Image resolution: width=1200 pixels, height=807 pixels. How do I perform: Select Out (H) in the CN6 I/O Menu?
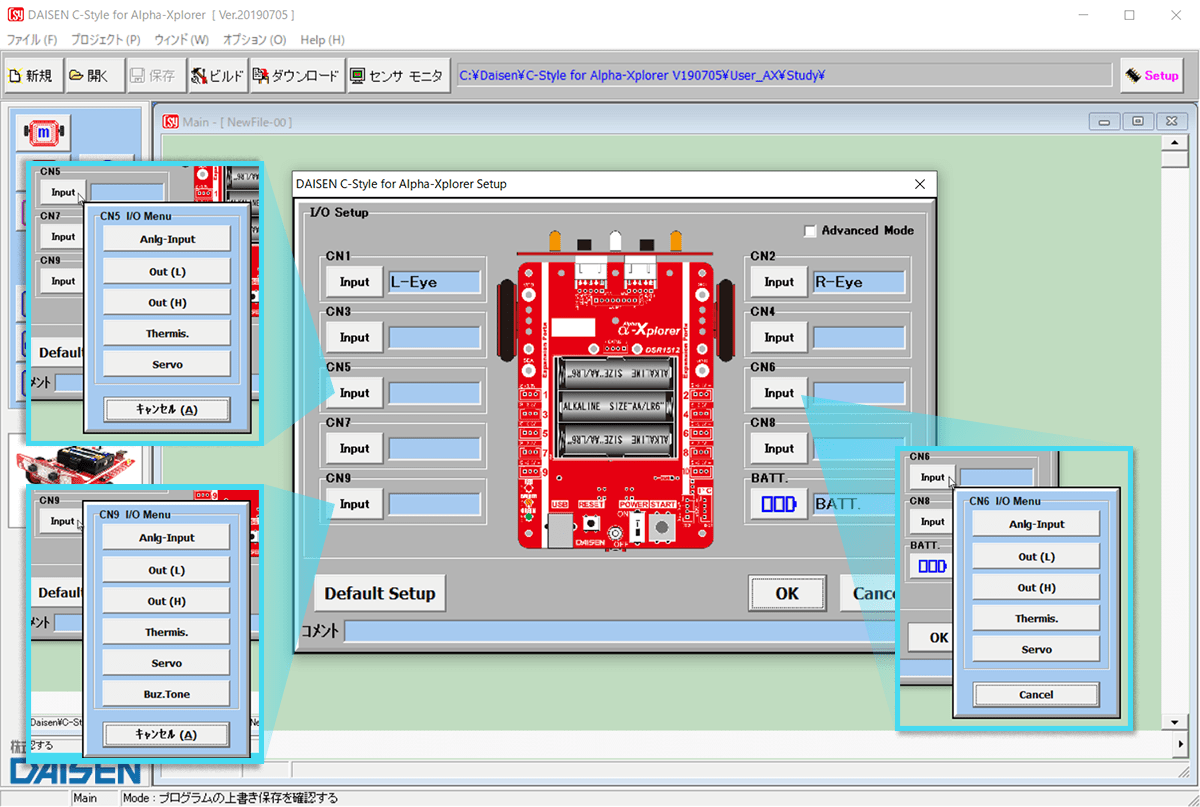point(1036,588)
